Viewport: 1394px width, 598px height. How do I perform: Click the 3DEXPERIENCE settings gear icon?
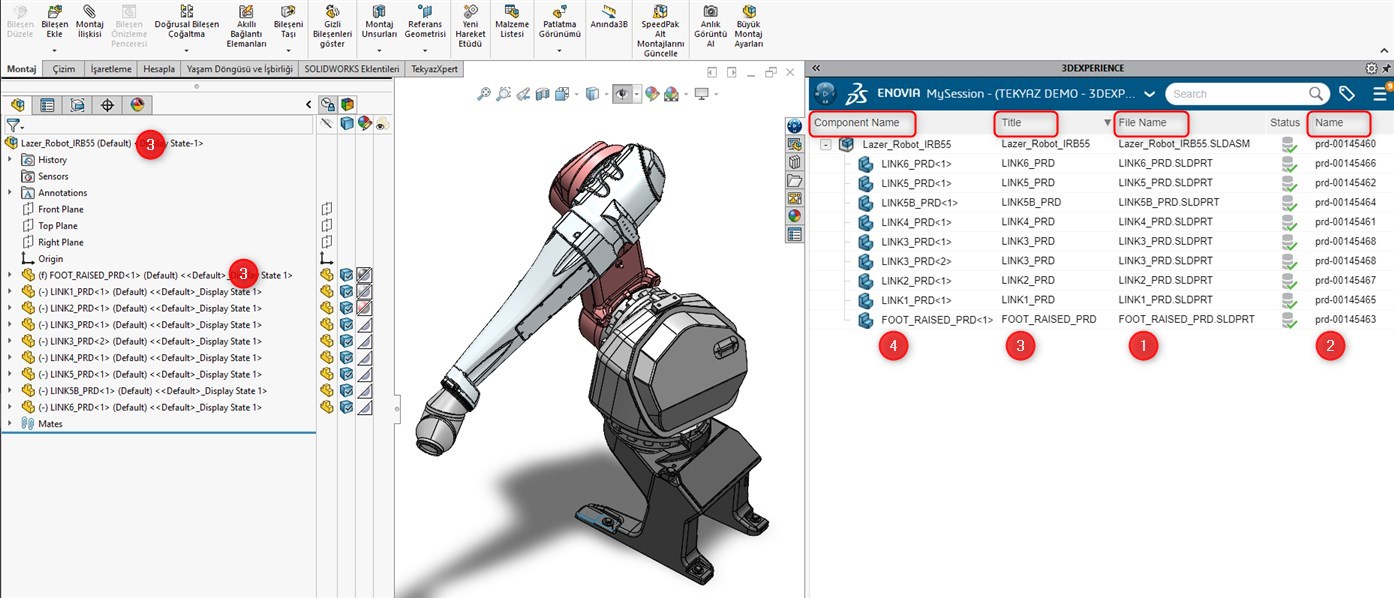click(x=1371, y=68)
